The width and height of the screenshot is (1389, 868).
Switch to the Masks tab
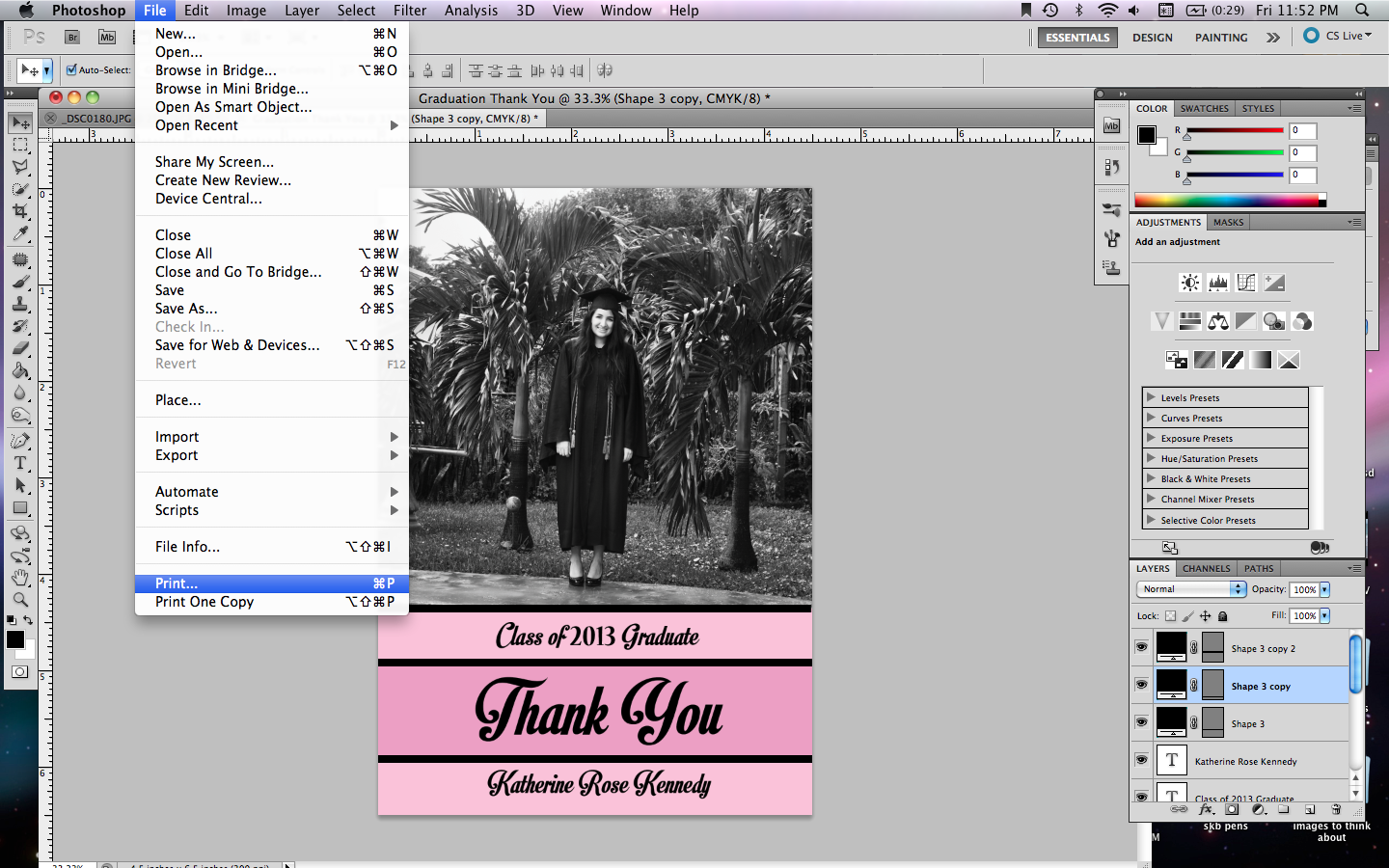(x=1228, y=223)
